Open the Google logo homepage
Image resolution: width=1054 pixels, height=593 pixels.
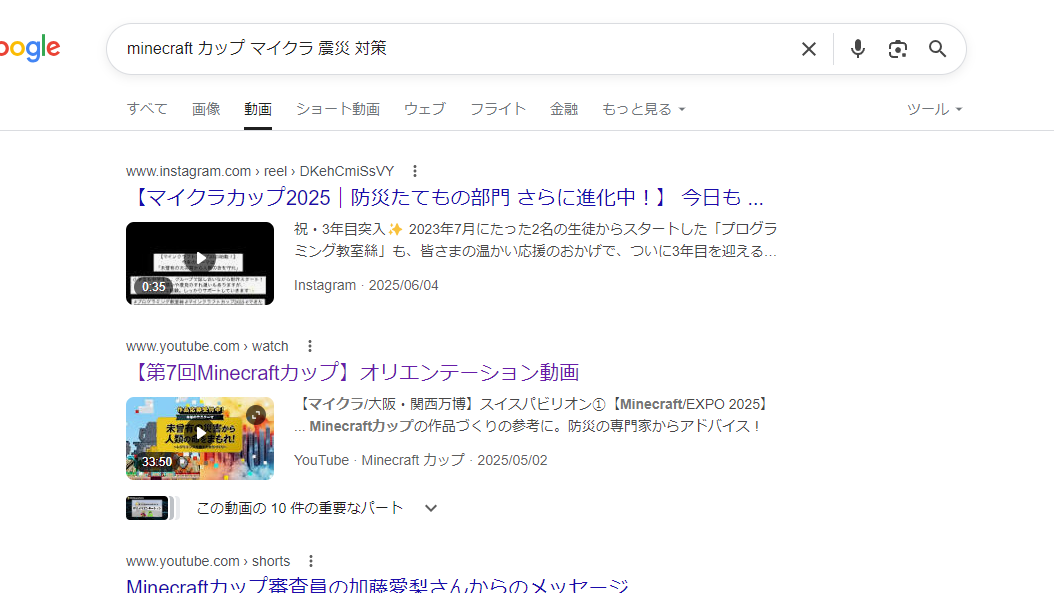pos(30,48)
